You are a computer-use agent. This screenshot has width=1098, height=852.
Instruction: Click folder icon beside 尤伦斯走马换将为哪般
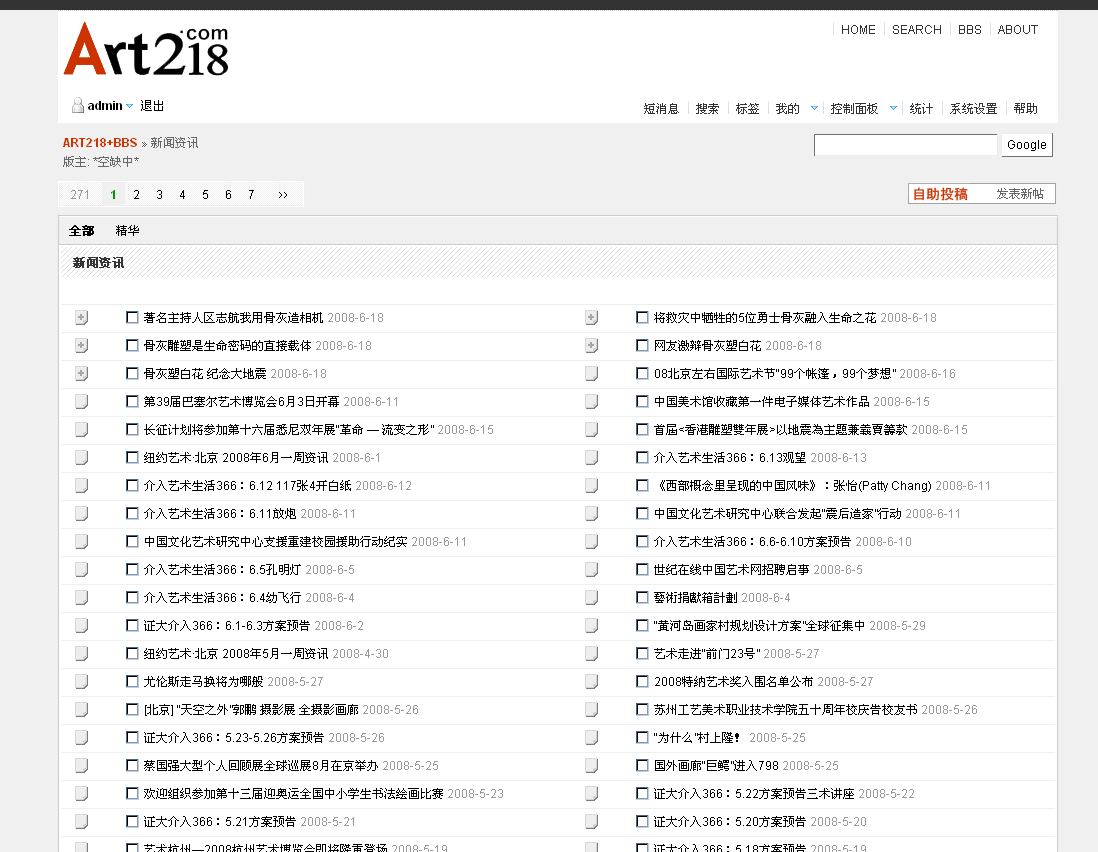(81, 682)
